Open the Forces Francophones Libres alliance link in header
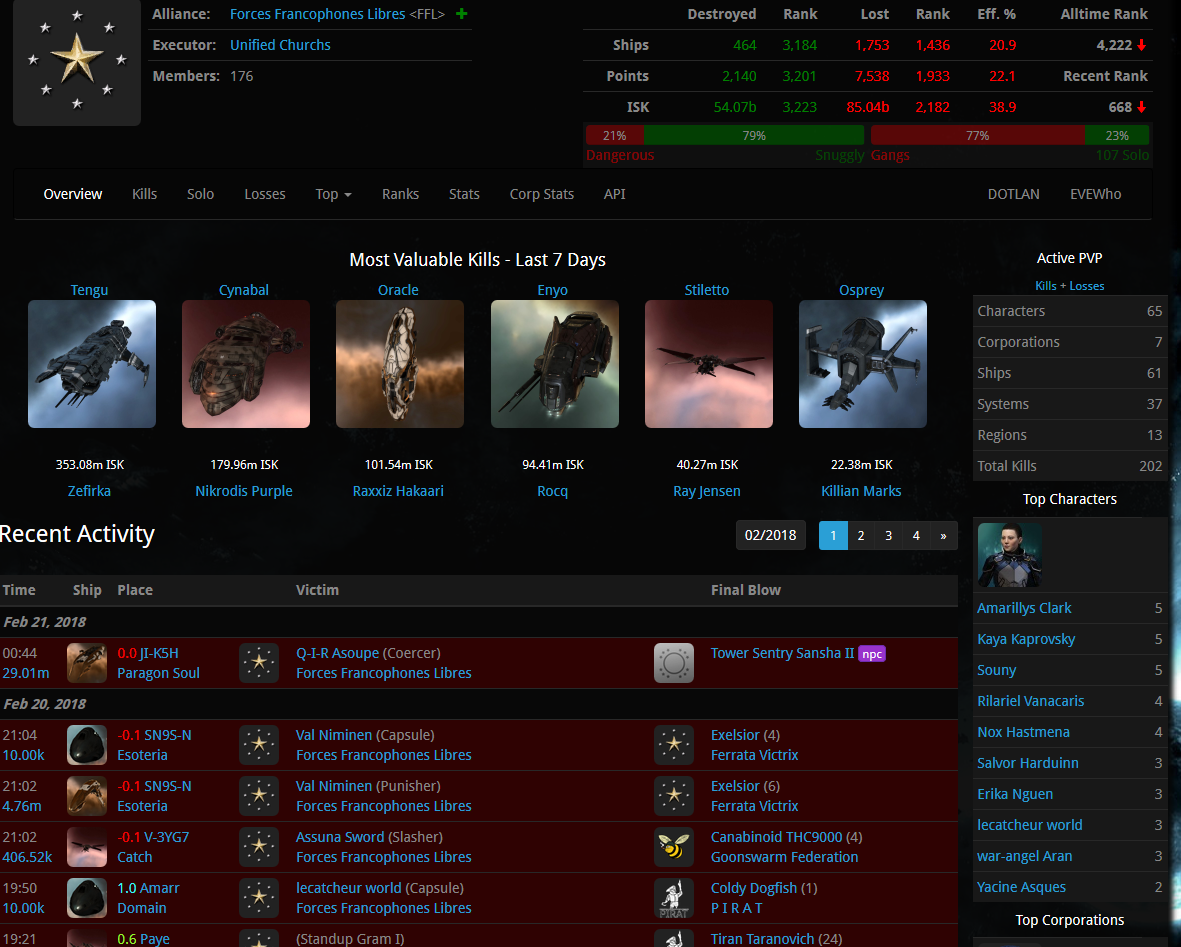This screenshot has height=947, width=1181. (x=317, y=14)
